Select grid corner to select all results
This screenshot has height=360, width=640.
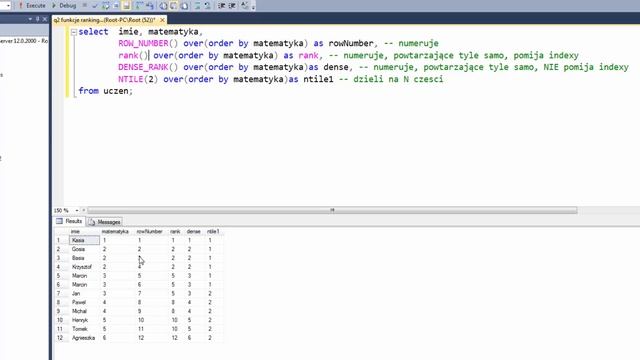61,231
